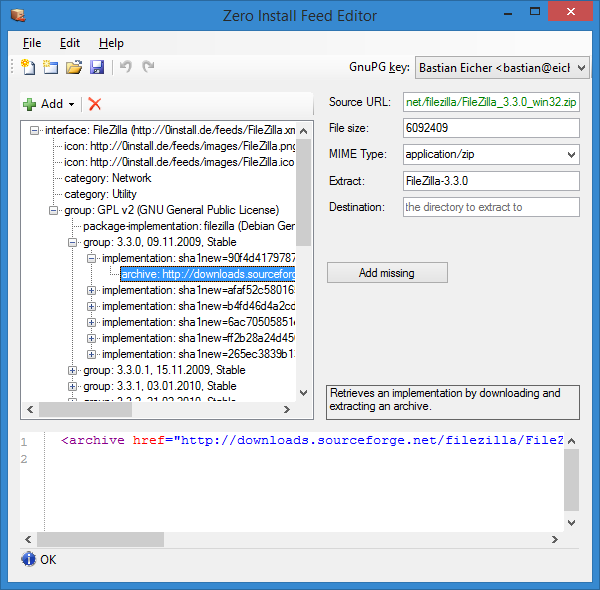Collapse the interface: FileZilla tree node
The image size is (600, 590).
34,130
